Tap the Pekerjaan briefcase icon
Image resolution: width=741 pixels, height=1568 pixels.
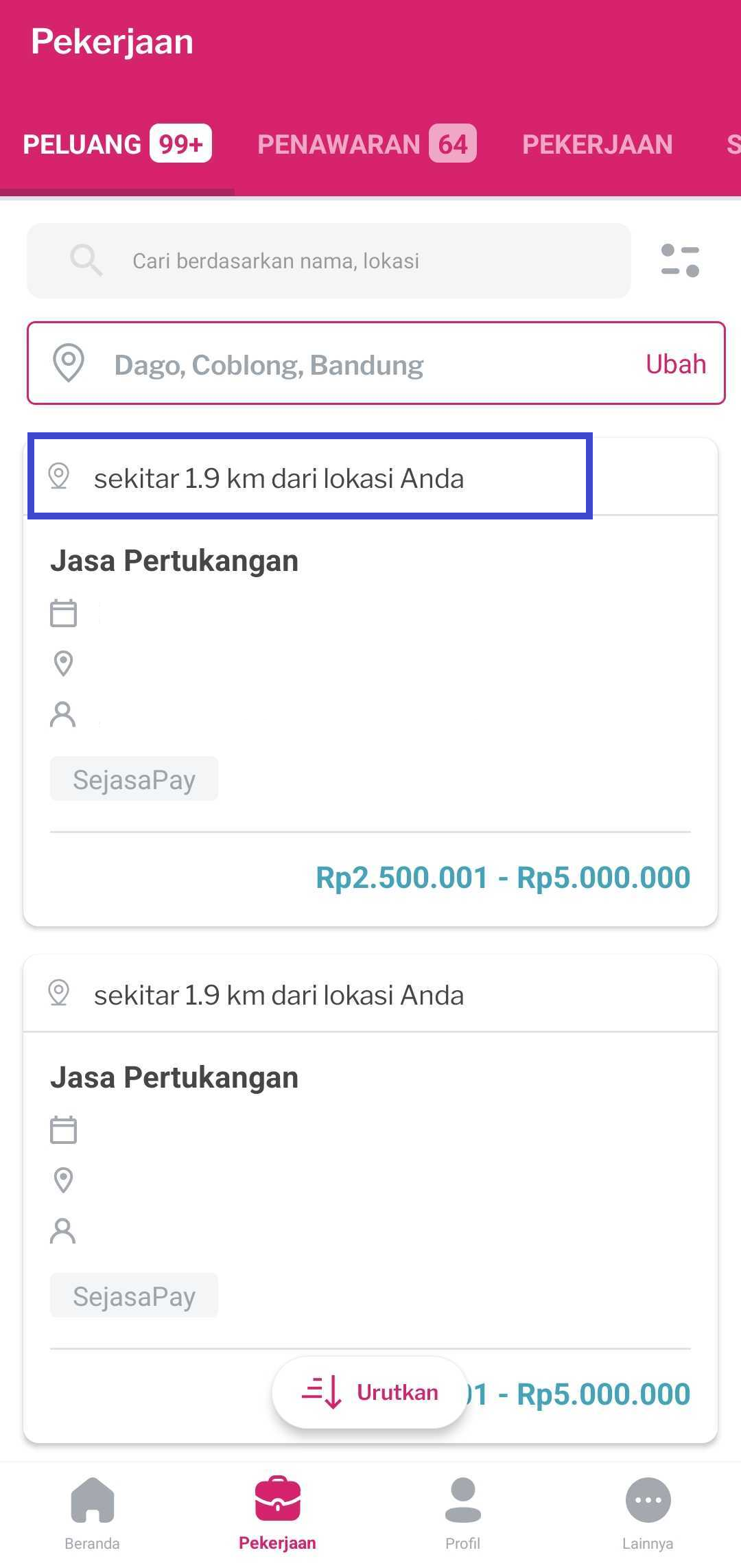tap(277, 1499)
